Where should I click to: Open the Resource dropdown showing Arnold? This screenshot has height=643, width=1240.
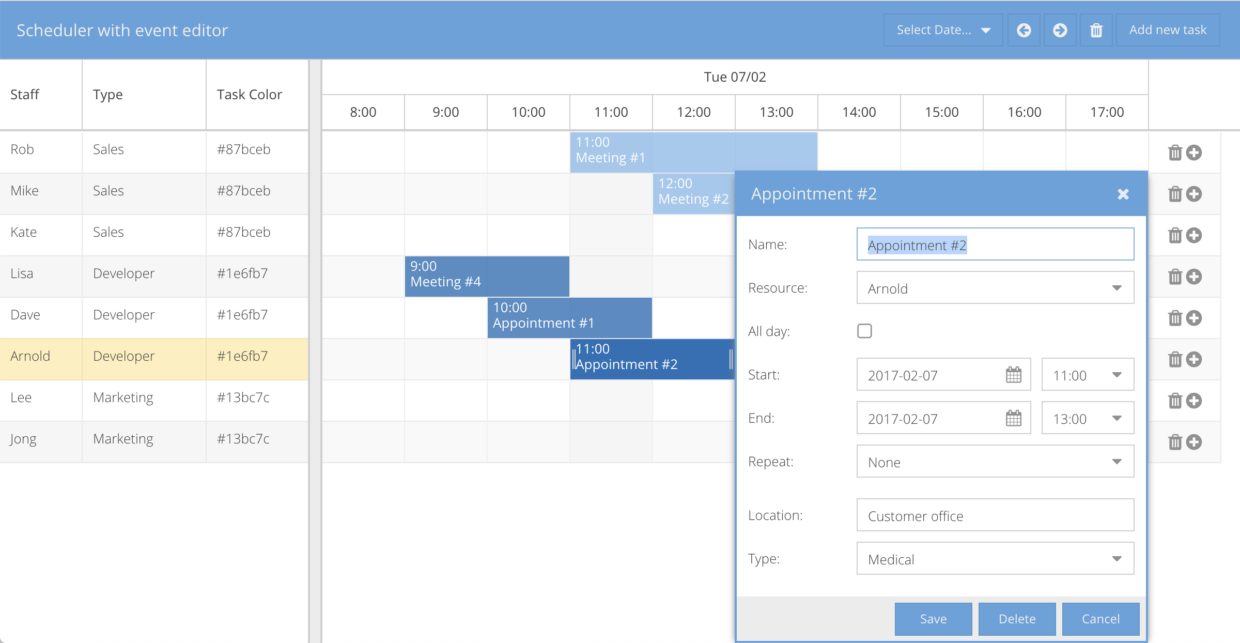pos(1119,287)
